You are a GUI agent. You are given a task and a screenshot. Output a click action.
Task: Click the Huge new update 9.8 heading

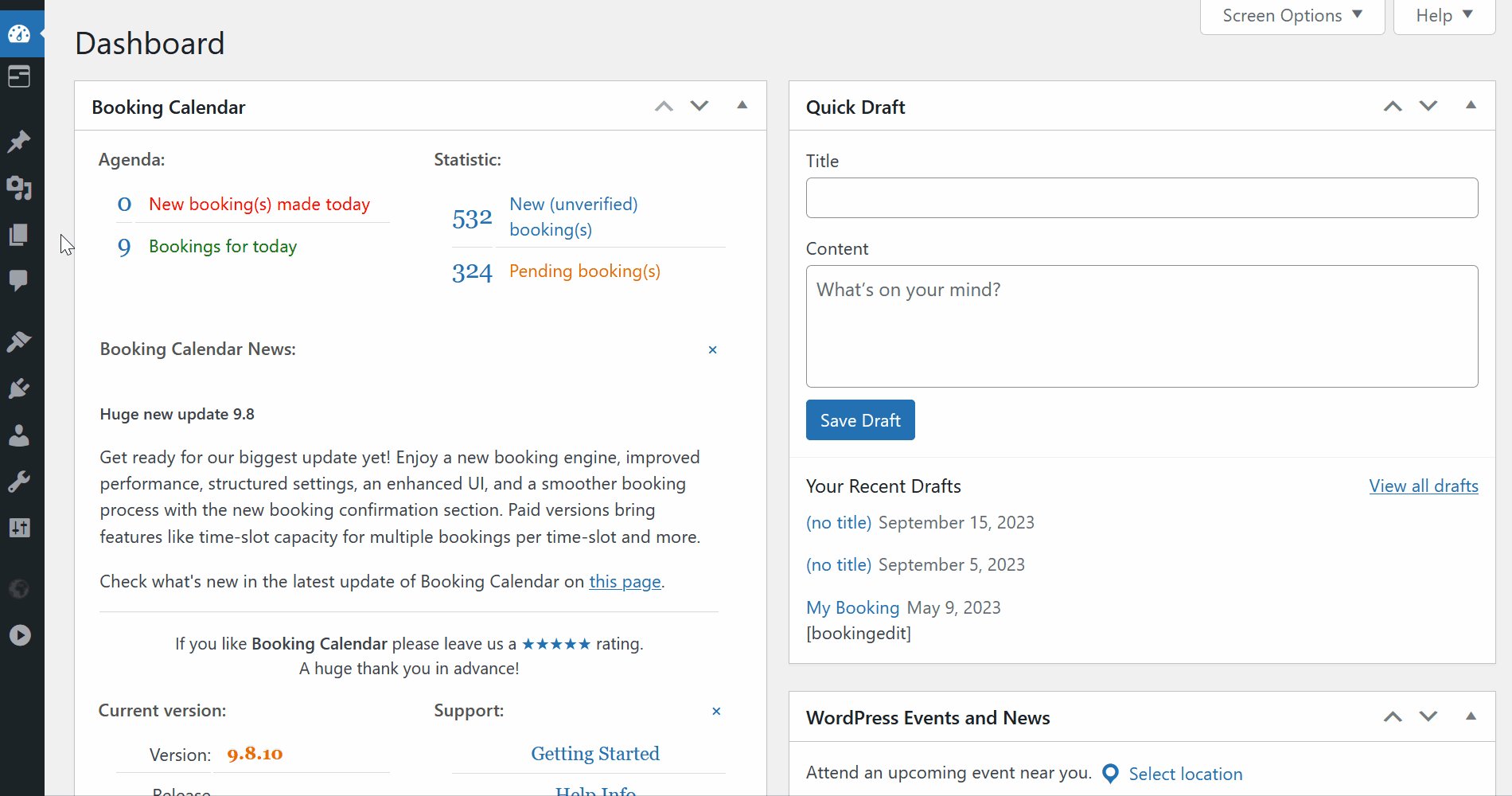(177, 415)
